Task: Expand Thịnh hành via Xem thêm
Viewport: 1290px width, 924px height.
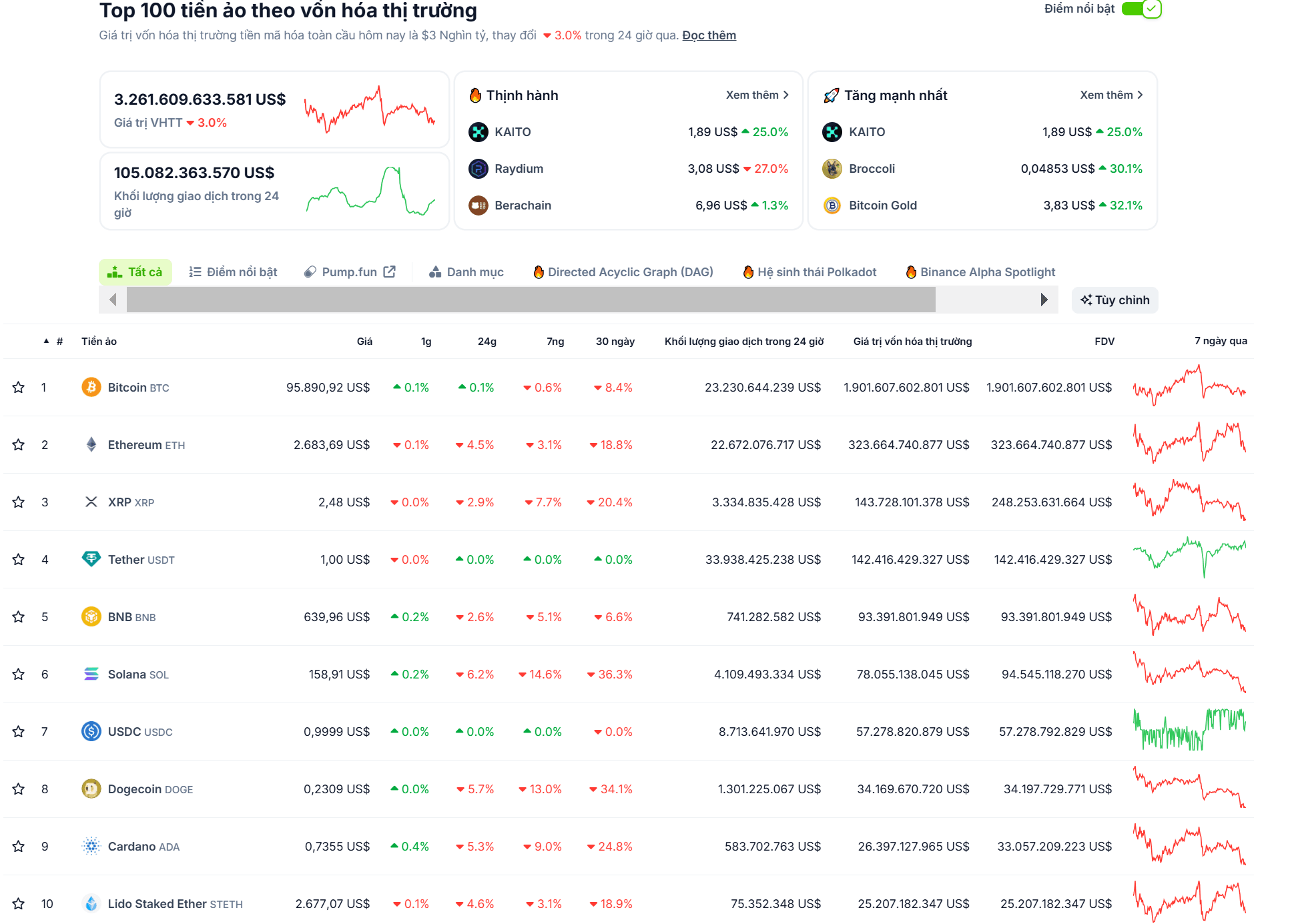Action: point(757,95)
